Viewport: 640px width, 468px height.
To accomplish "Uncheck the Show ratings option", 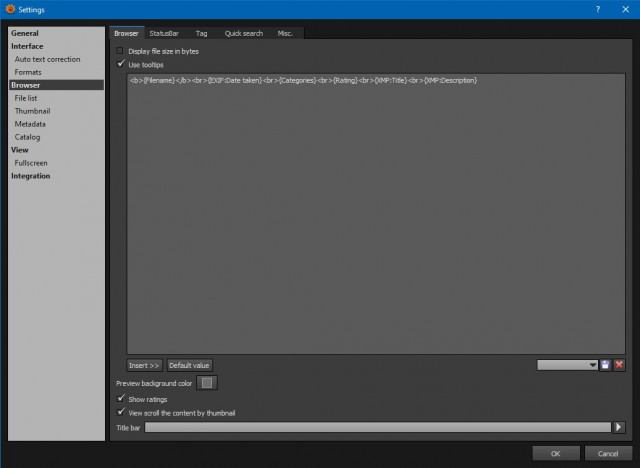I will [x=120, y=399].
